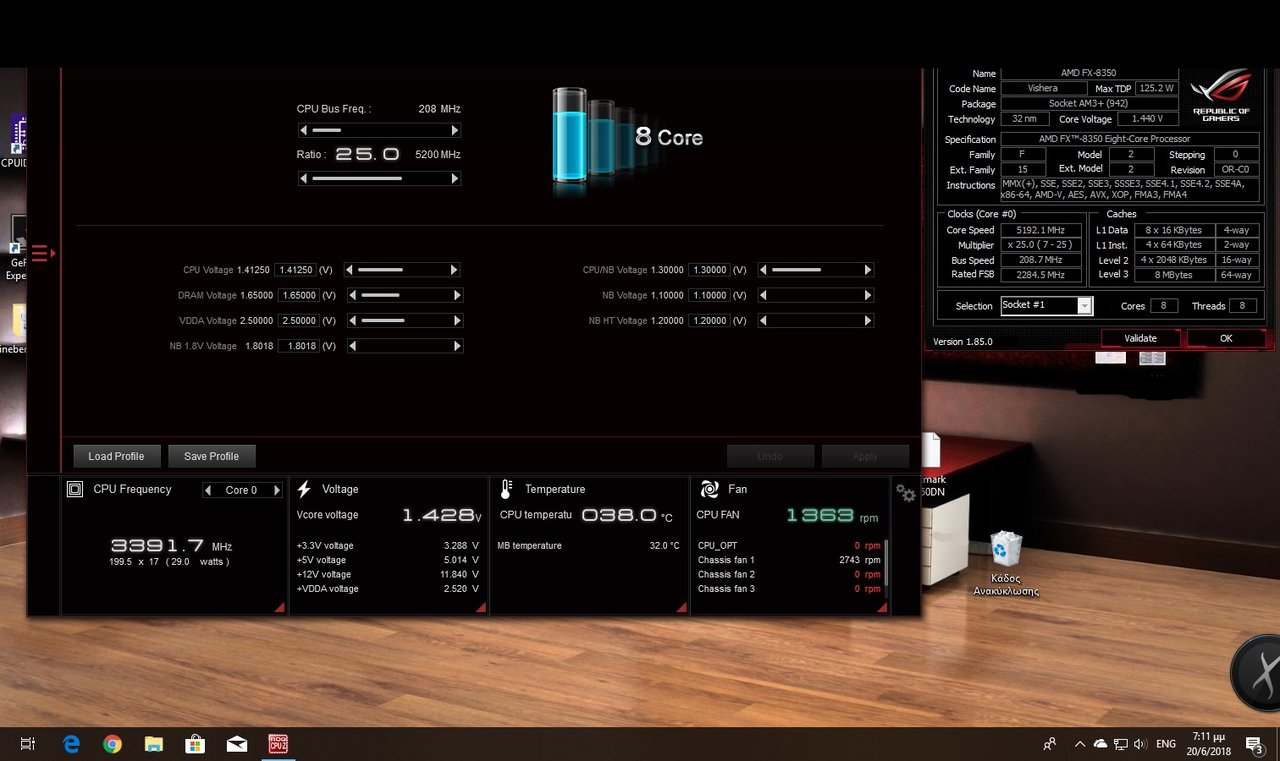
Task: Increase CPU Voltage with right arrow
Action: pos(455,270)
